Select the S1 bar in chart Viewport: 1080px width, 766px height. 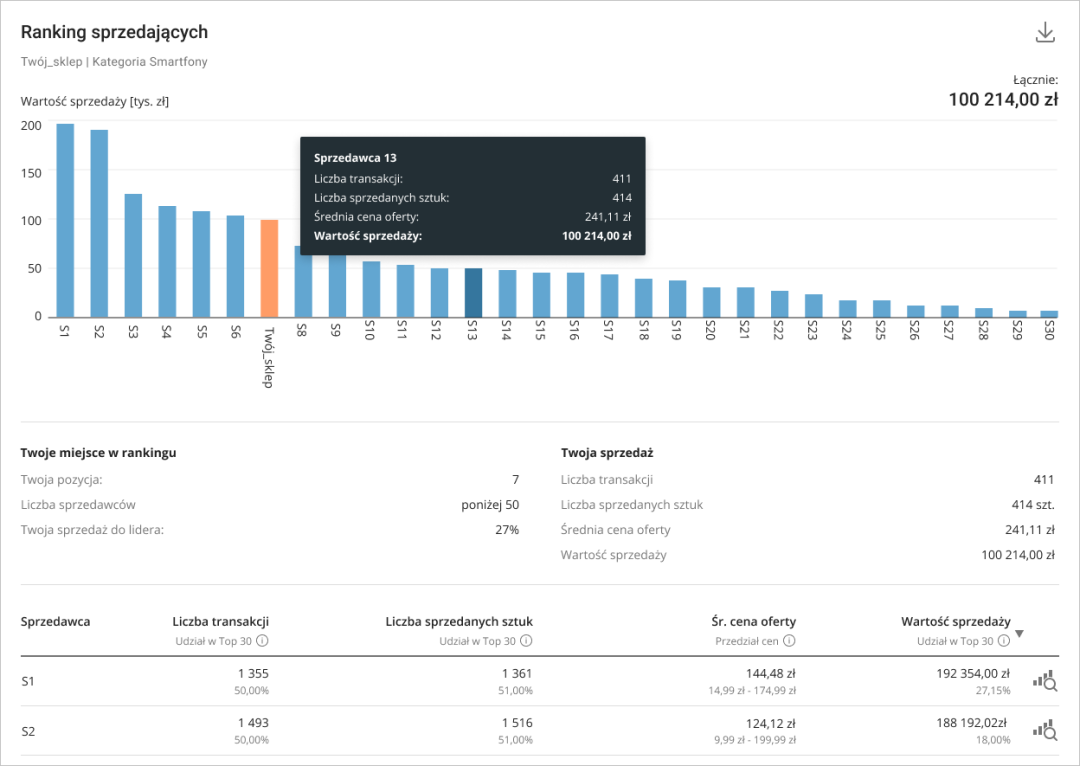pos(65,220)
